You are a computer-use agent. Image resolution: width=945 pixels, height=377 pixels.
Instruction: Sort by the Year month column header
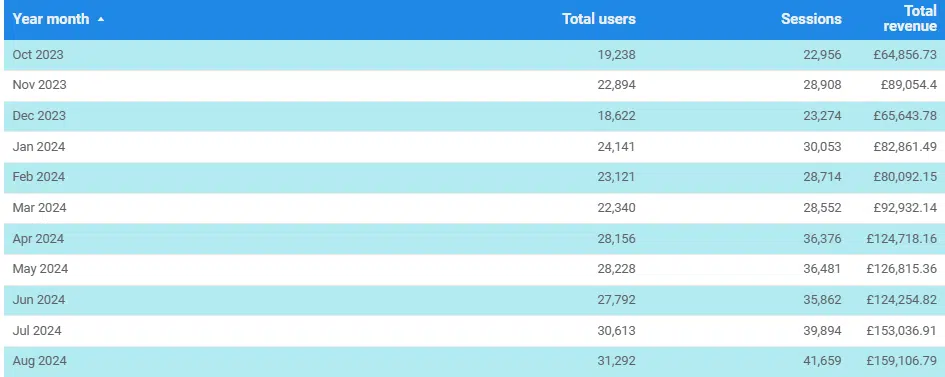click(x=51, y=19)
